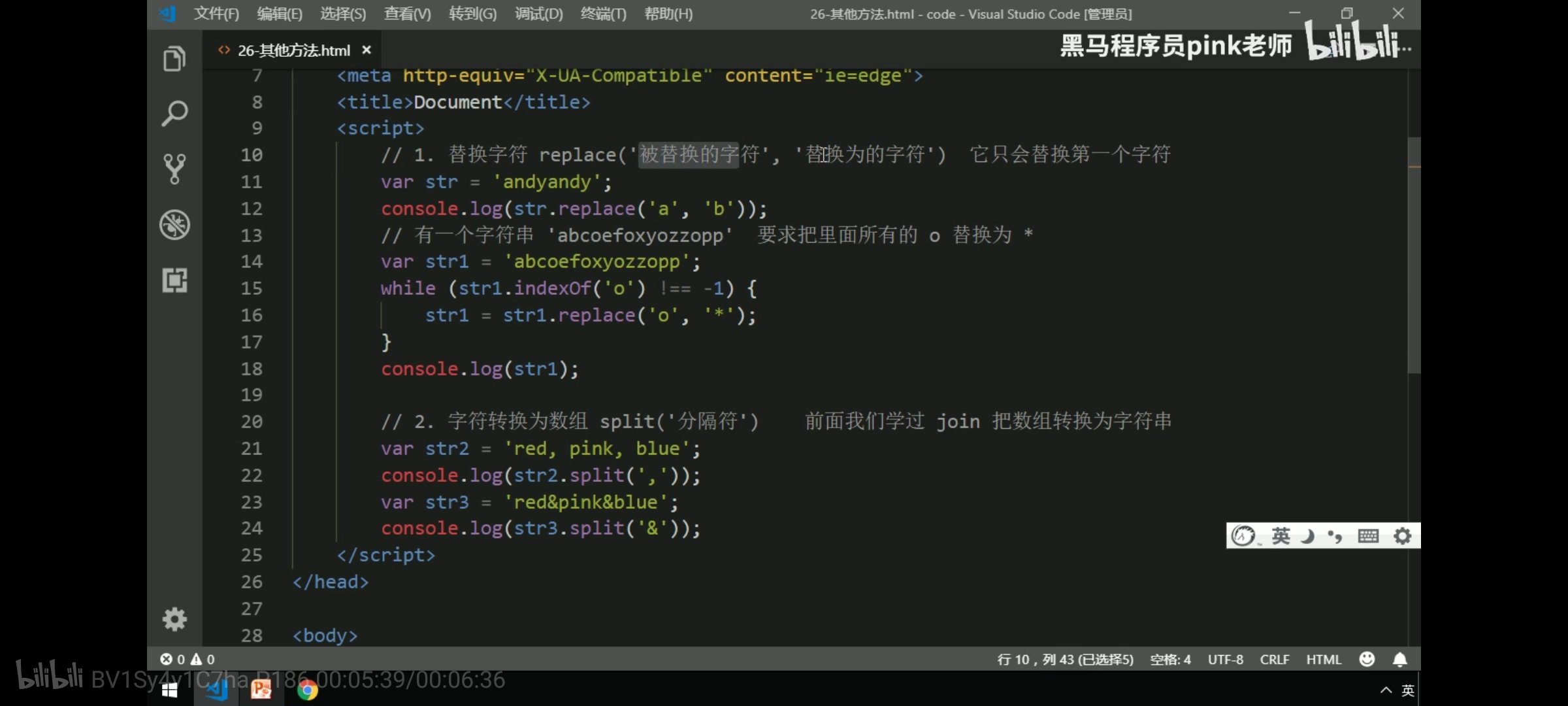Viewport: 1568px width, 706px height.
Task: Open Source Control branch icon
Action: click(174, 169)
